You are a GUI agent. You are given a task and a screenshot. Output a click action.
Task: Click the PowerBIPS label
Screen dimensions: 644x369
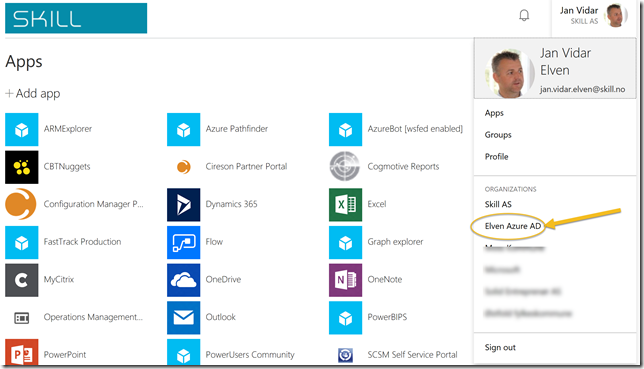tap(387, 317)
